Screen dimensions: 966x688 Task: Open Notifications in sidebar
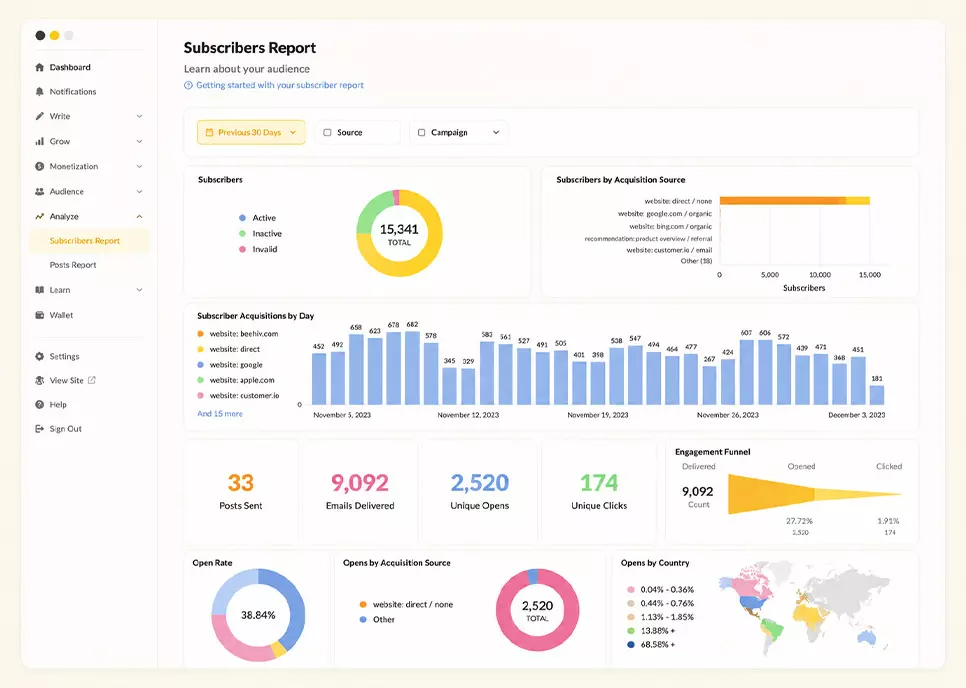[x=73, y=91]
